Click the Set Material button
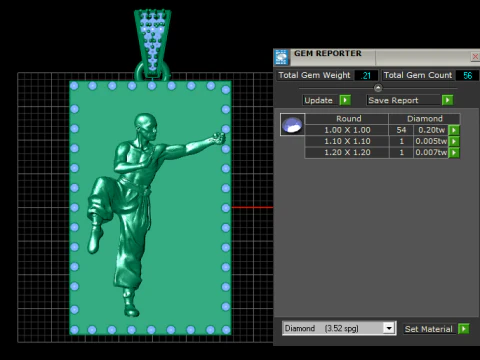The height and width of the screenshot is (360, 480). (429, 329)
